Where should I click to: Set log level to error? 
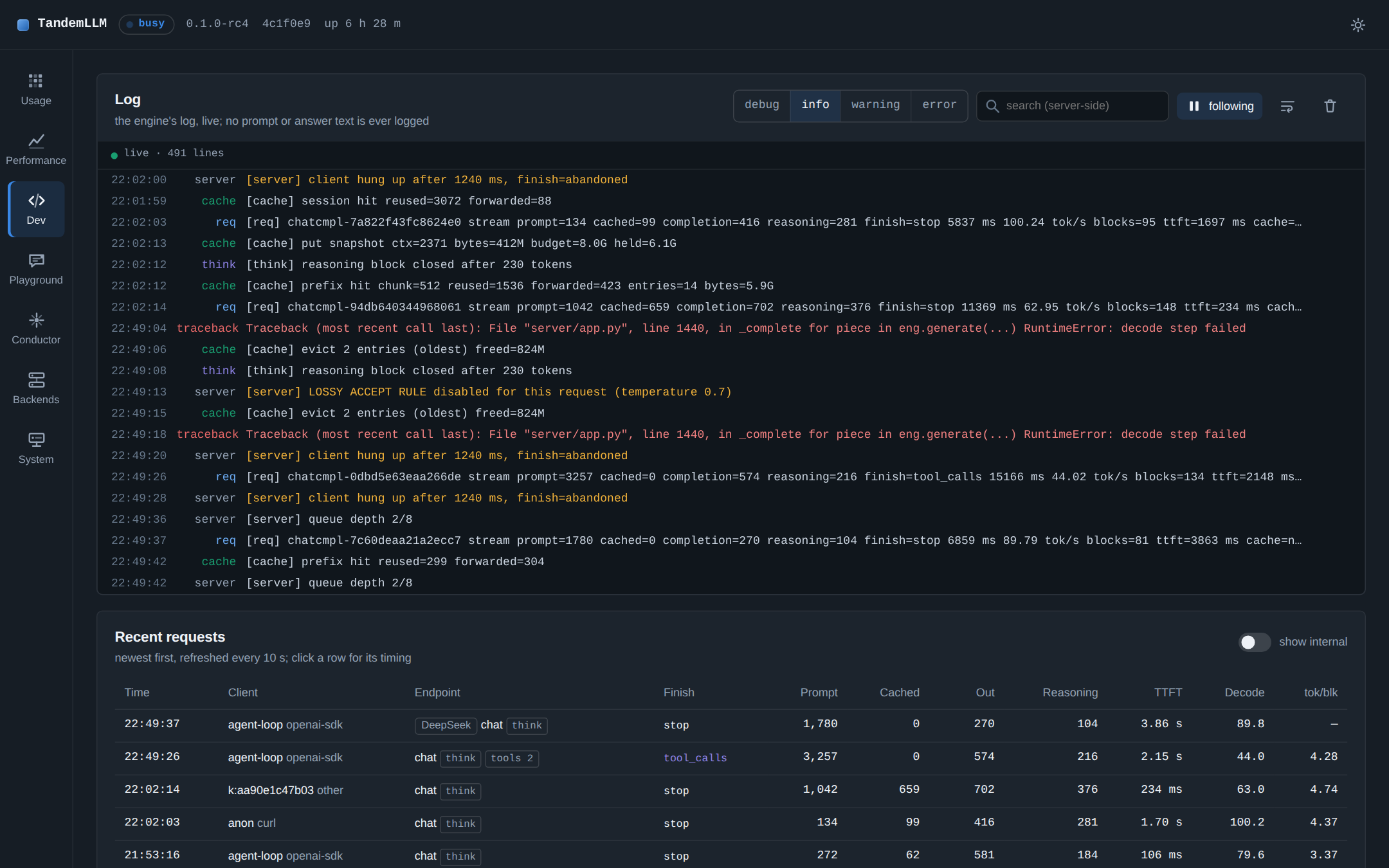coord(939,105)
